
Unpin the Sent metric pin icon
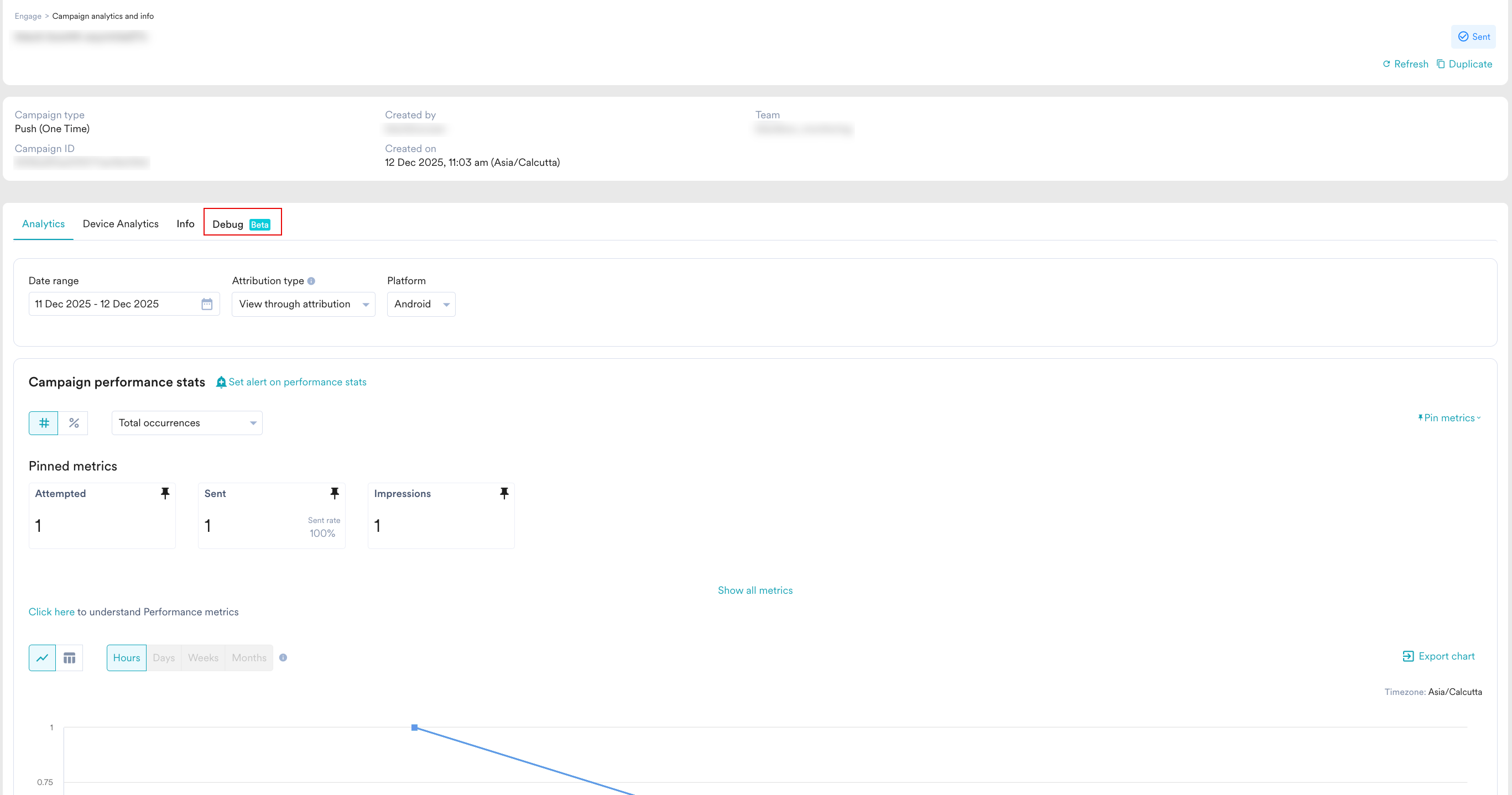click(335, 494)
